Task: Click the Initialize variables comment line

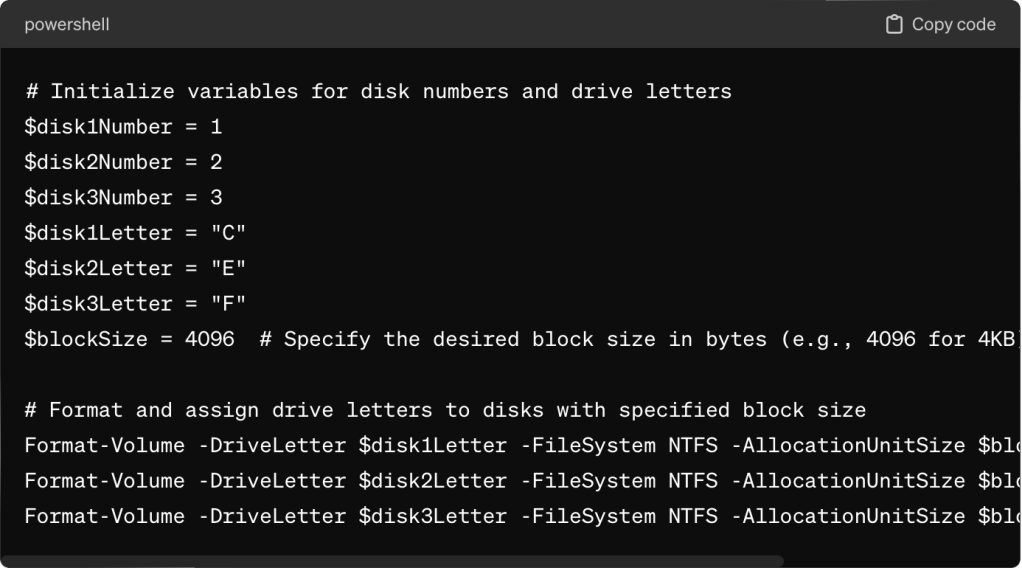Action: pyautogui.click(x=378, y=91)
